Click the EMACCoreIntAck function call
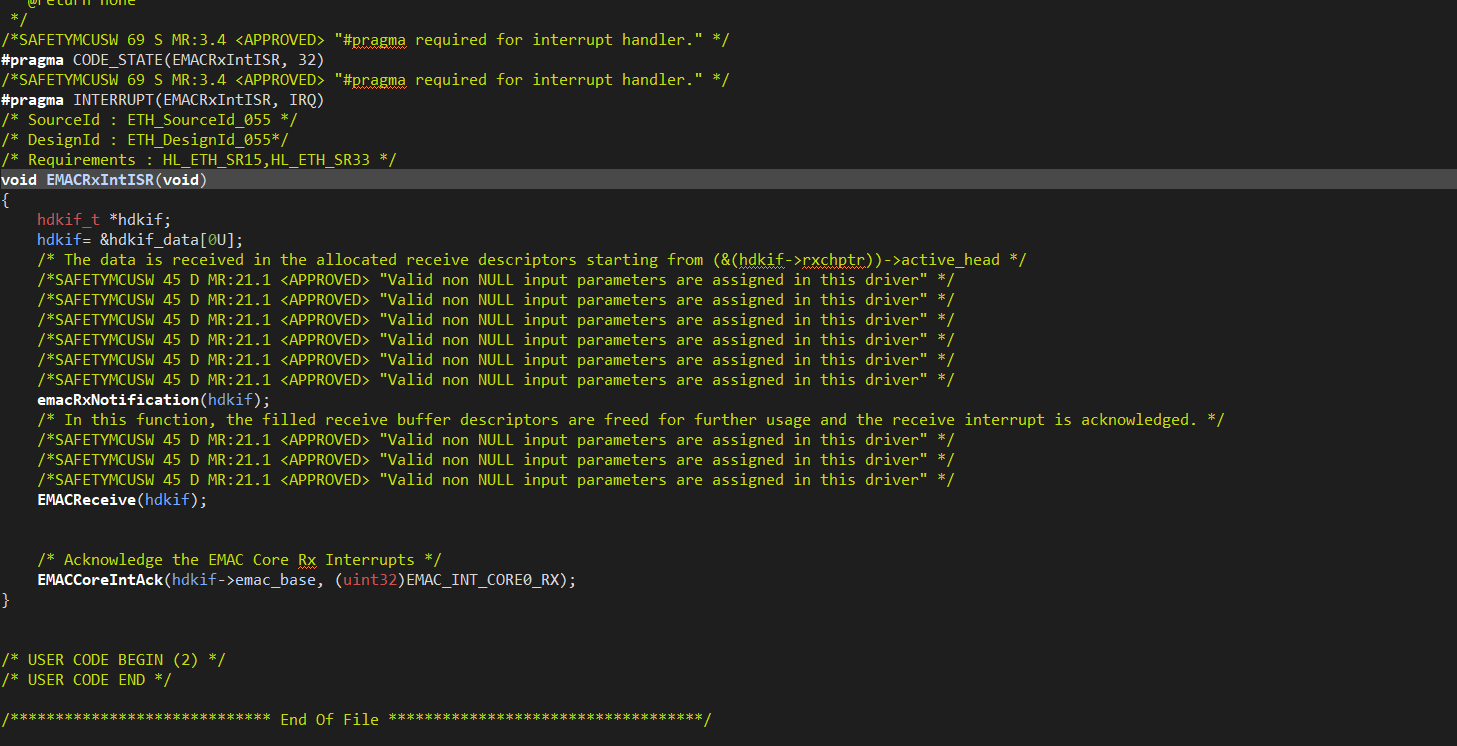Screen dimensions: 1457x746 point(100,580)
